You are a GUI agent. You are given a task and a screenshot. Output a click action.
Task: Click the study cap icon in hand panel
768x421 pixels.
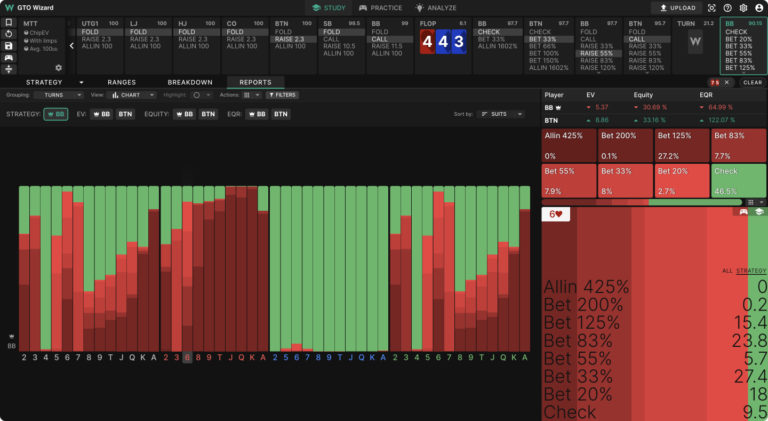tap(759, 211)
